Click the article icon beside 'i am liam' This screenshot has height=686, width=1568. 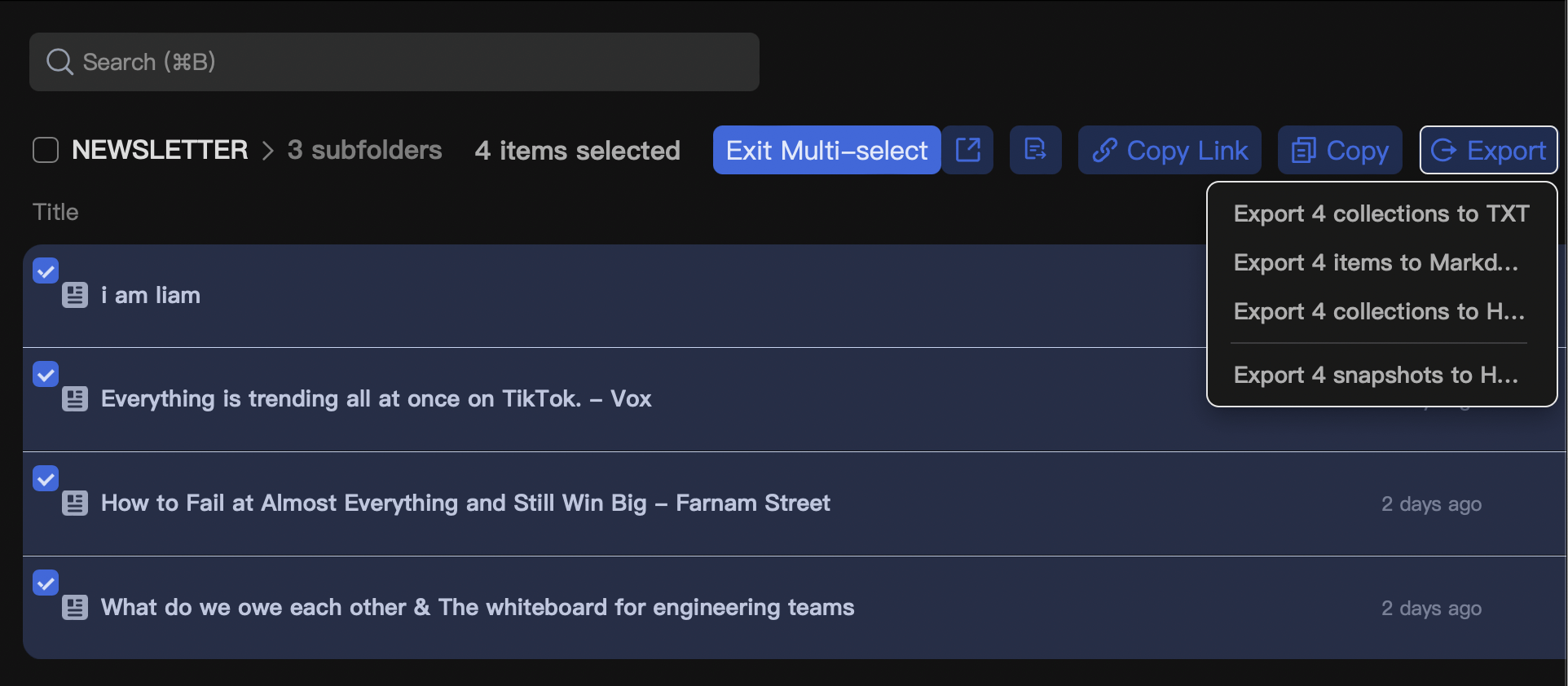pyautogui.click(x=75, y=295)
